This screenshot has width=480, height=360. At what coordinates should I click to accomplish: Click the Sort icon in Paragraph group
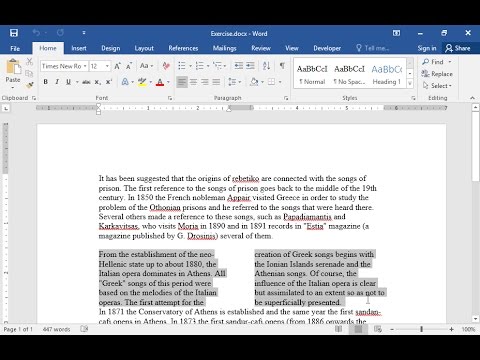[x=266, y=66]
